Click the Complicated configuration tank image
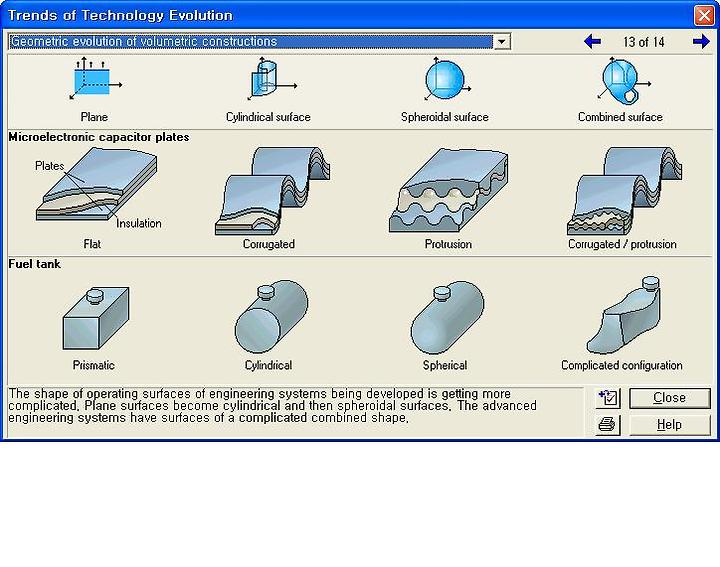 624,315
